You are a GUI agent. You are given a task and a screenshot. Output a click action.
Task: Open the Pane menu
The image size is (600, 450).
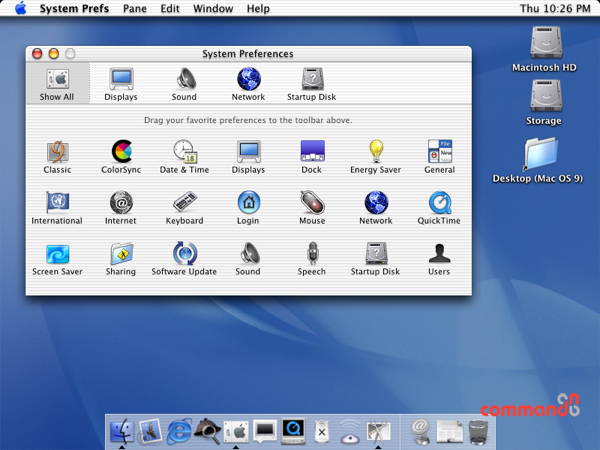tap(135, 8)
